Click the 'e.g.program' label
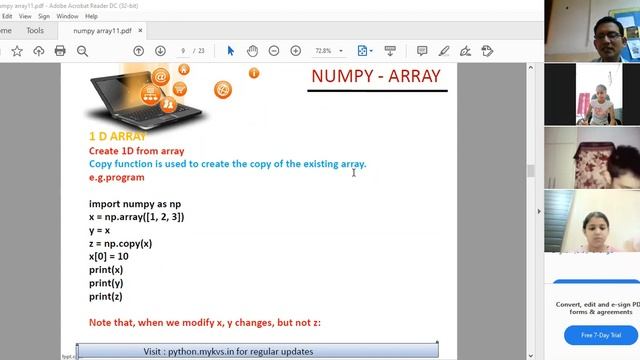Image resolution: width=640 pixels, height=360 pixels. tap(116, 177)
